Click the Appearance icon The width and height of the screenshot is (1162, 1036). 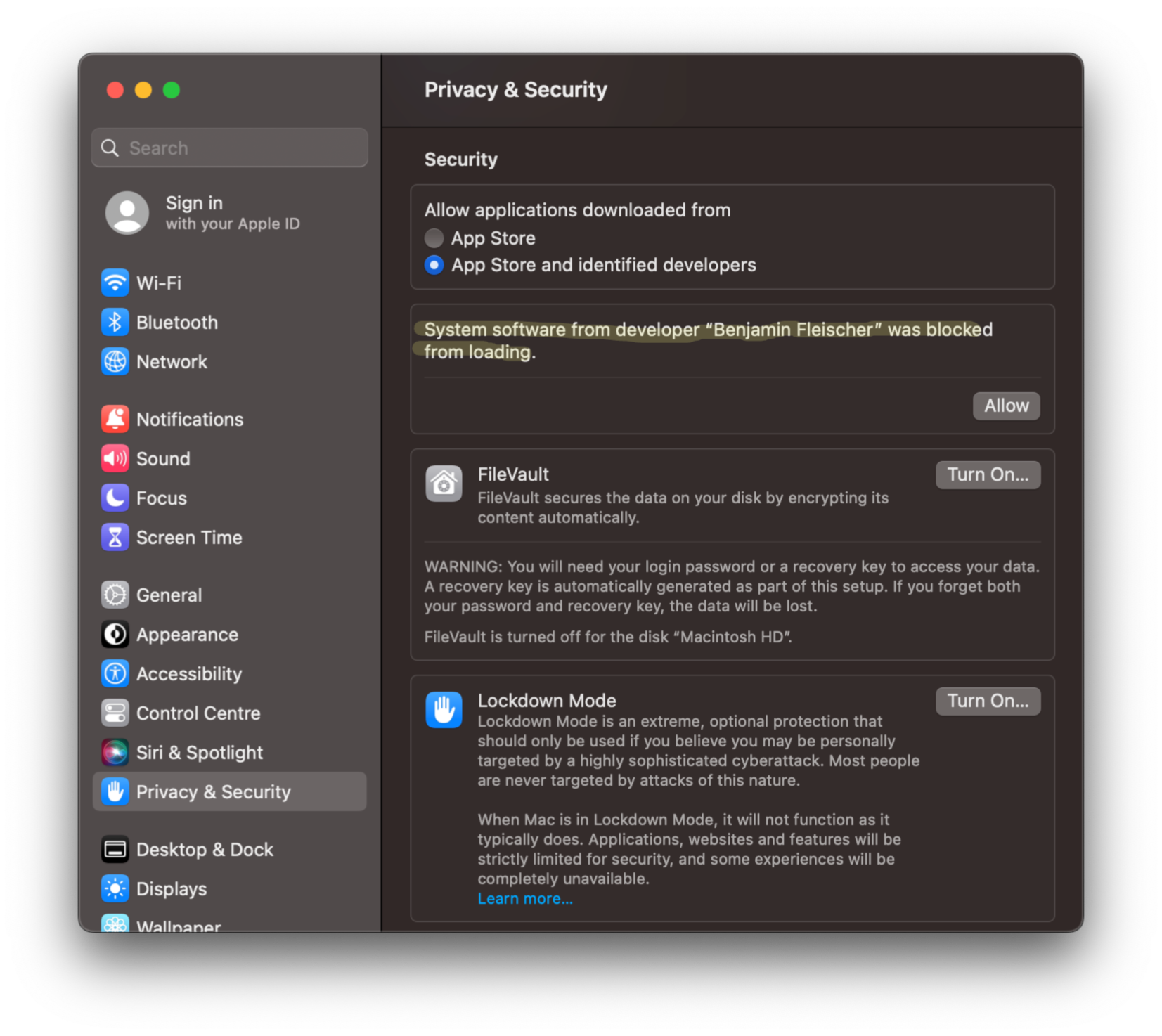pyautogui.click(x=115, y=634)
